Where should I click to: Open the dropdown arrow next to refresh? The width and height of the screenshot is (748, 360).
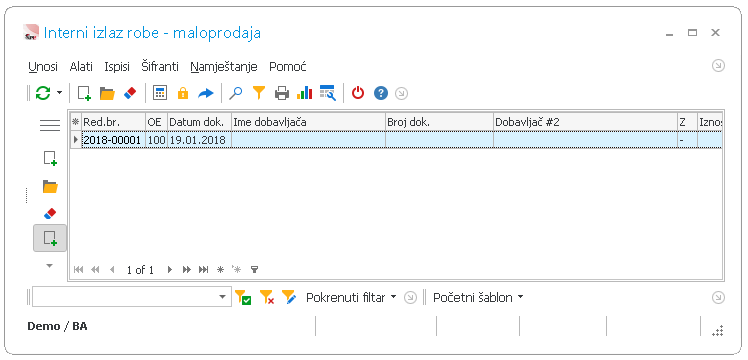[60, 93]
